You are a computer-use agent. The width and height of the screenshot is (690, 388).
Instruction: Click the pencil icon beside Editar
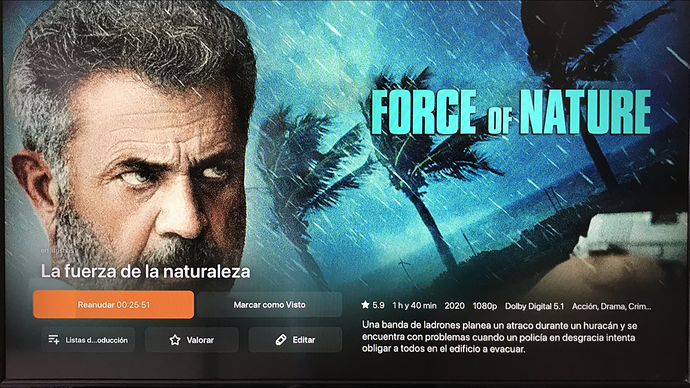point(281,340)
